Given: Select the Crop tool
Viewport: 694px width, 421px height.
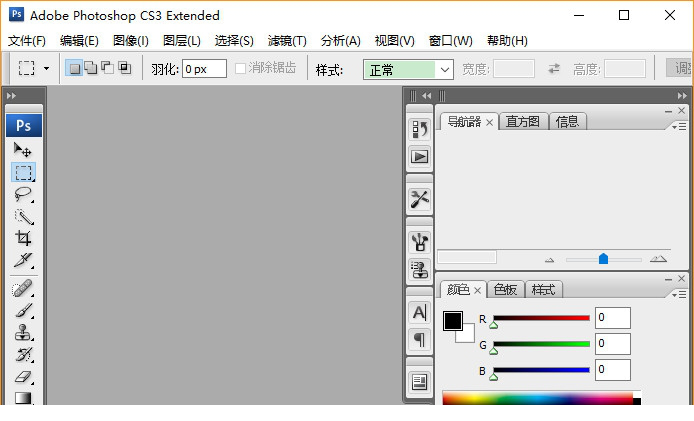Looking at the screenshot, I should point(23,238).
